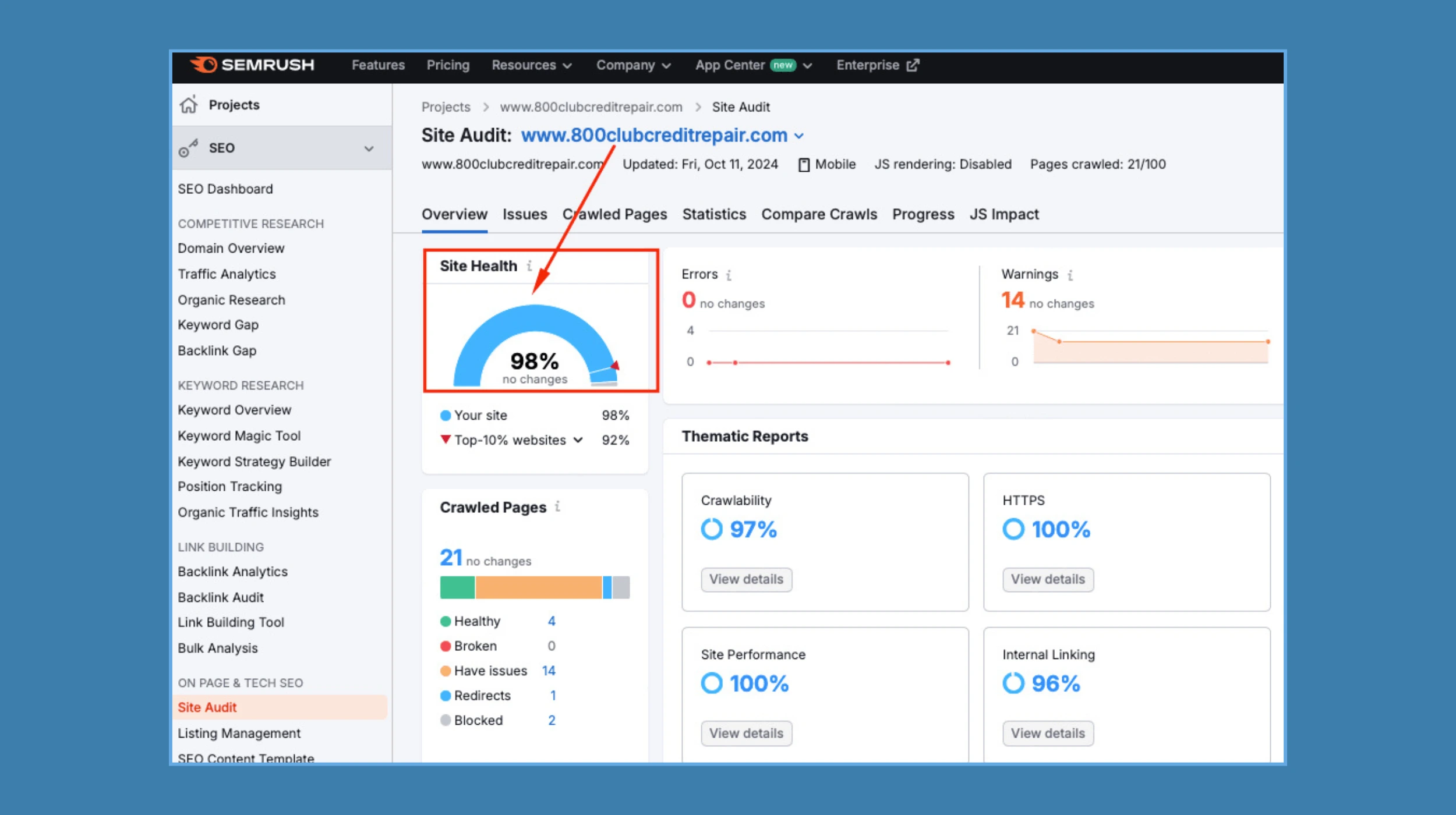
Task: Click the SEO key icon in sidebar
Action: 188,148
